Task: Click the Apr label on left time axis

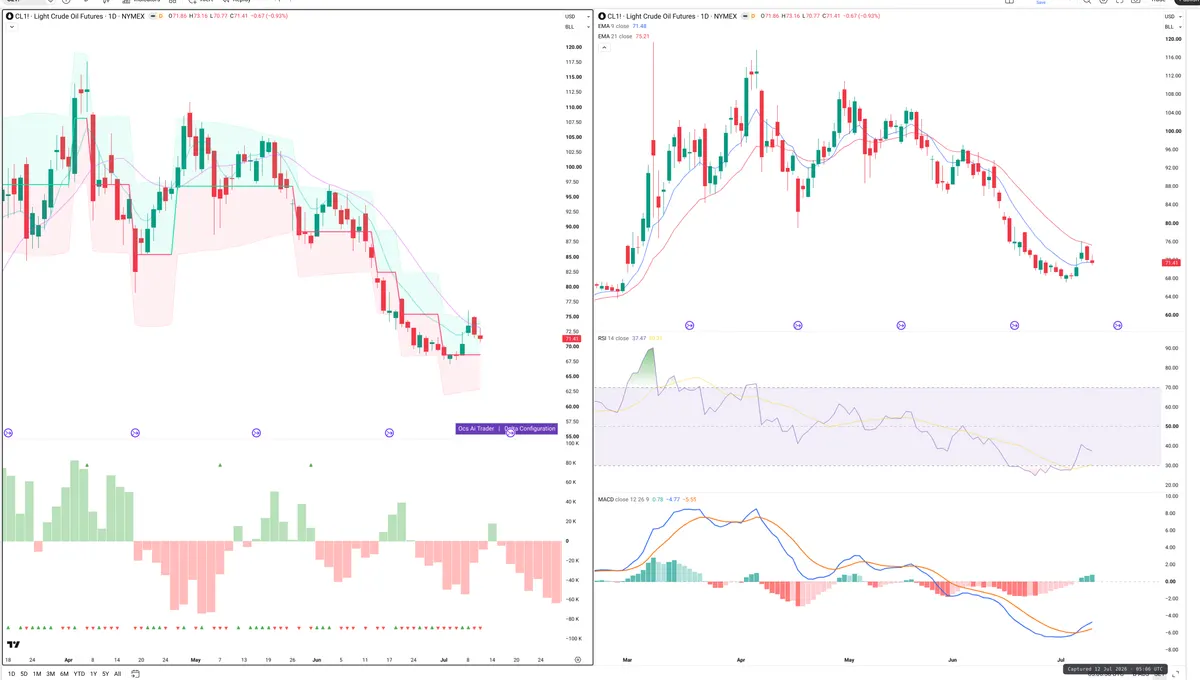Action: coord(68,660)
